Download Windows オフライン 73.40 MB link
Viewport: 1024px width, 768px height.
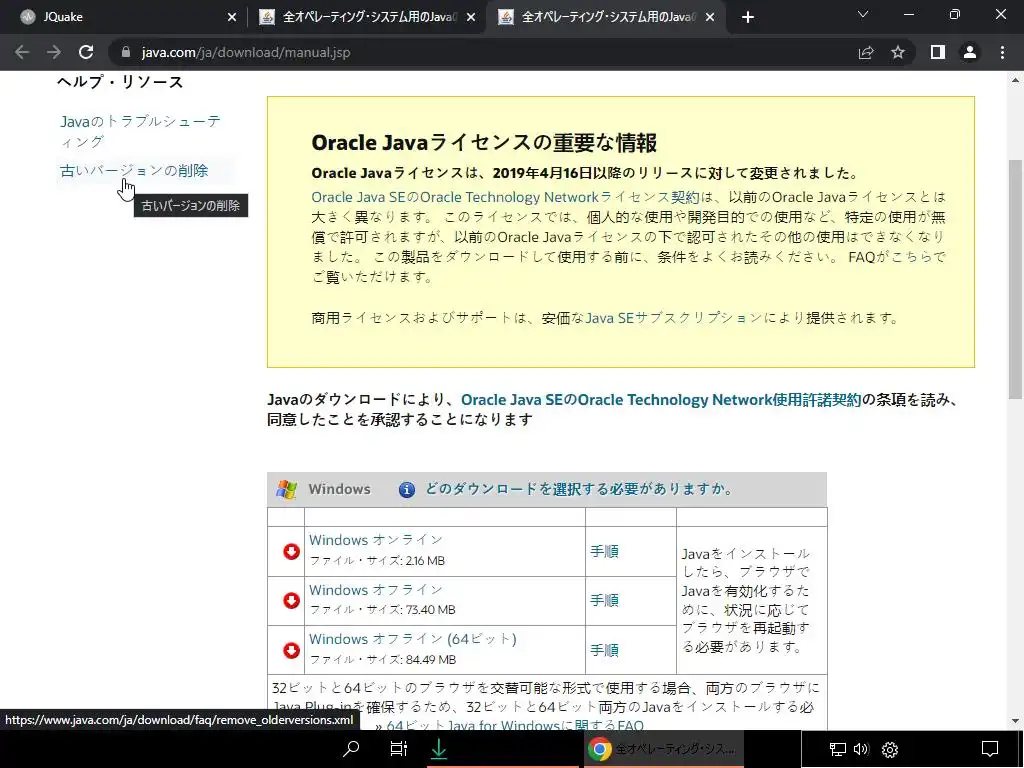pos(376,590)
